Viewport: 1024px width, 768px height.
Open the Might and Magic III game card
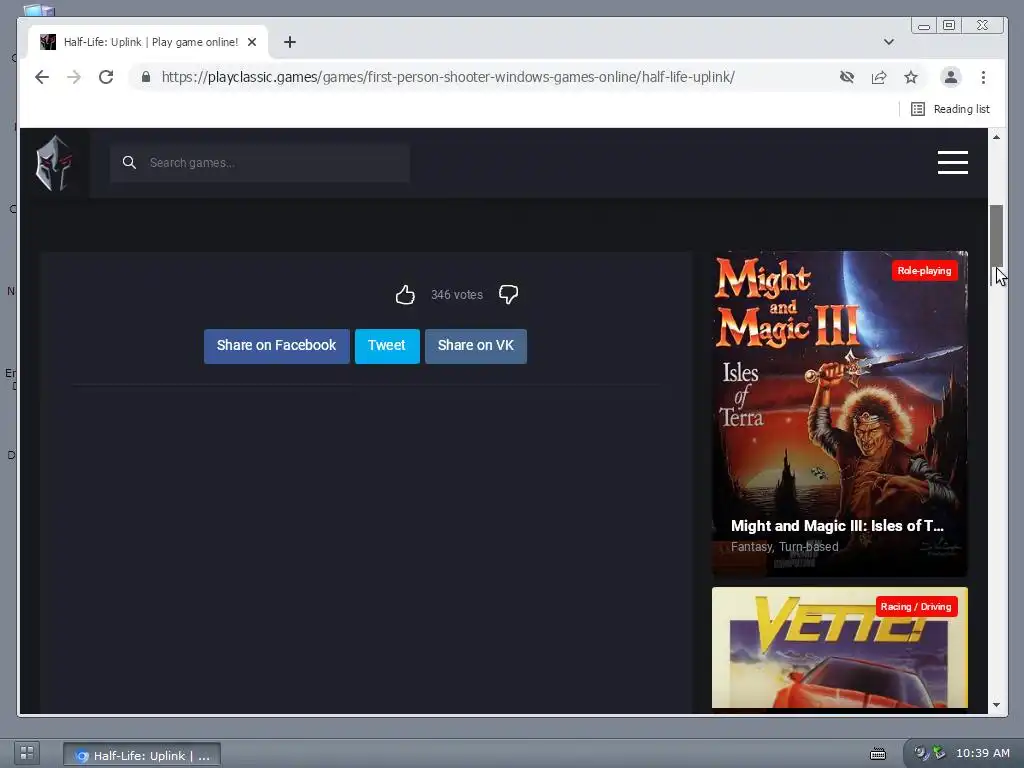pos(839,413)
